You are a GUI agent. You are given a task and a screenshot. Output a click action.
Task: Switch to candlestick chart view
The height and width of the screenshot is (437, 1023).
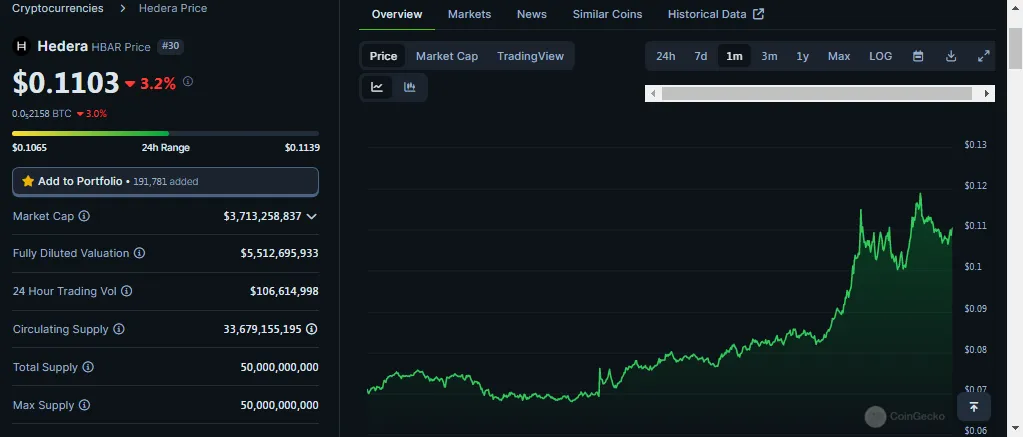410,87
